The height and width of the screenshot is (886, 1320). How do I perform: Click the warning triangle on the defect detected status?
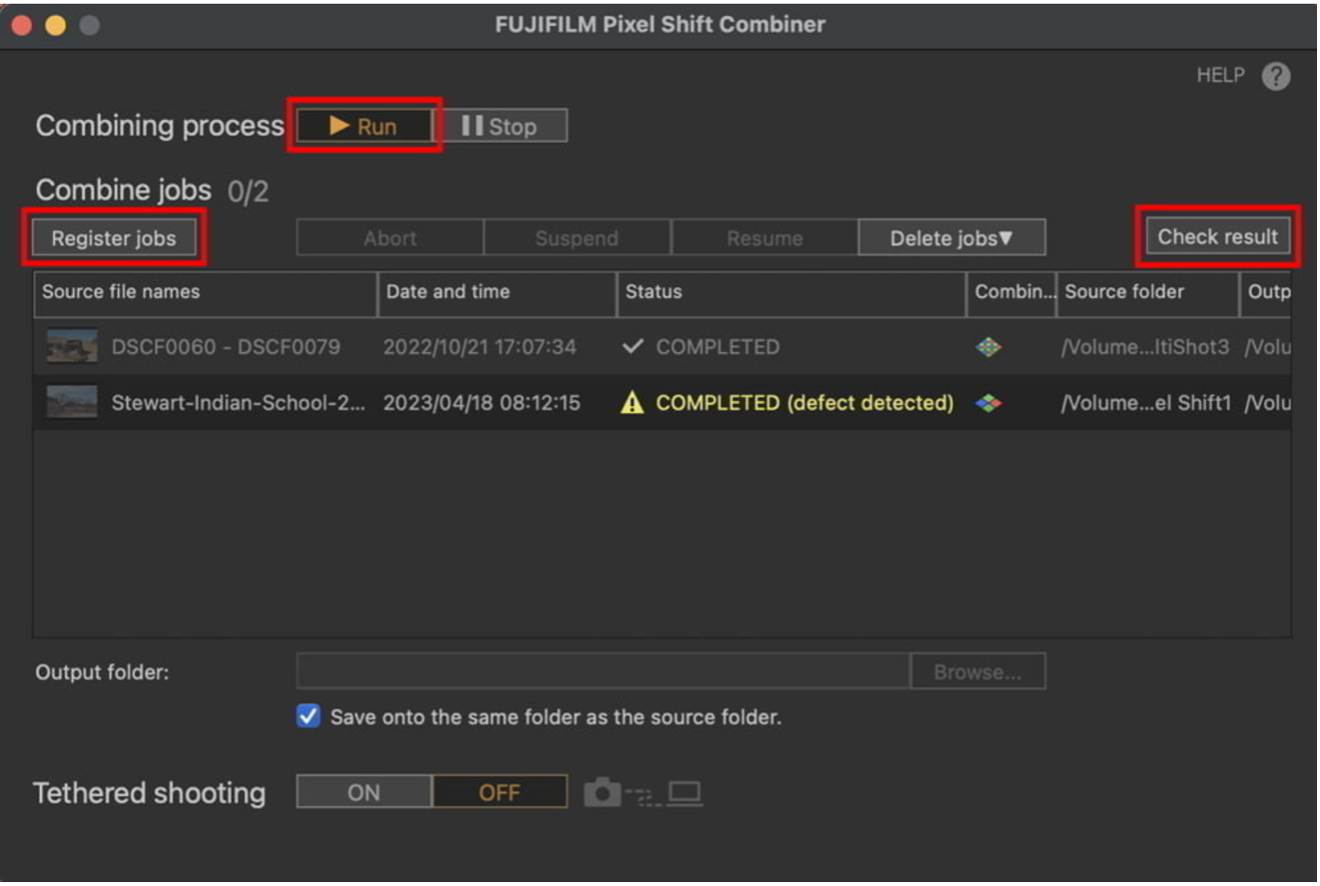click(633, 403)
